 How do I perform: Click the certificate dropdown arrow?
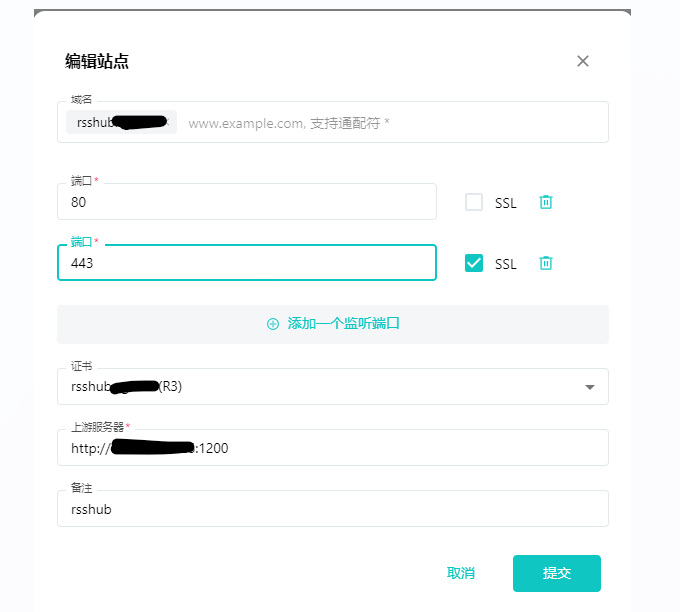click(x=589, y=387)
